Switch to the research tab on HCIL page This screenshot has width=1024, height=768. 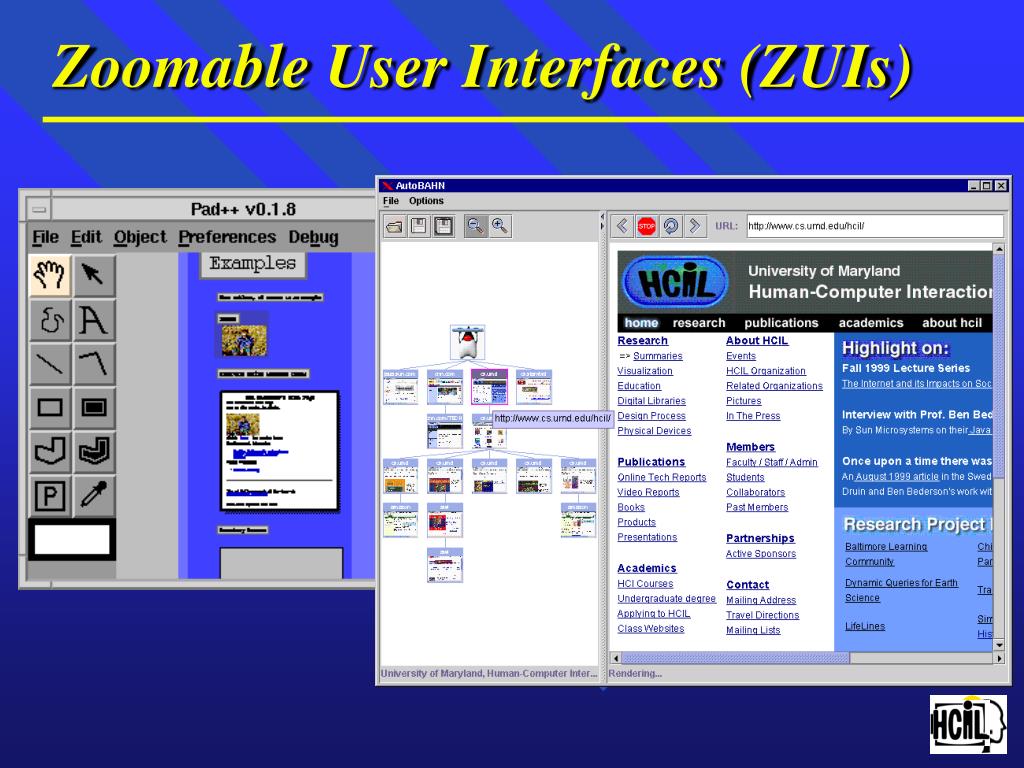point(699,323)
